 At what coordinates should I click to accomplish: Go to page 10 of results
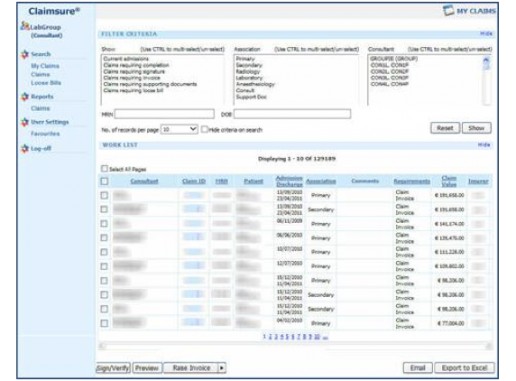pyautogui.click(x=317, y=337)
